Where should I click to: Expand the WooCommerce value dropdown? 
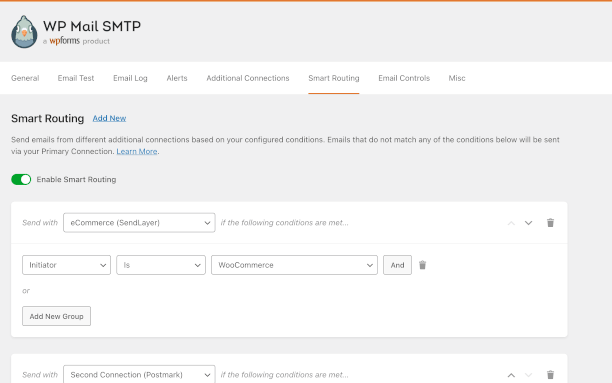coord(294,265)
